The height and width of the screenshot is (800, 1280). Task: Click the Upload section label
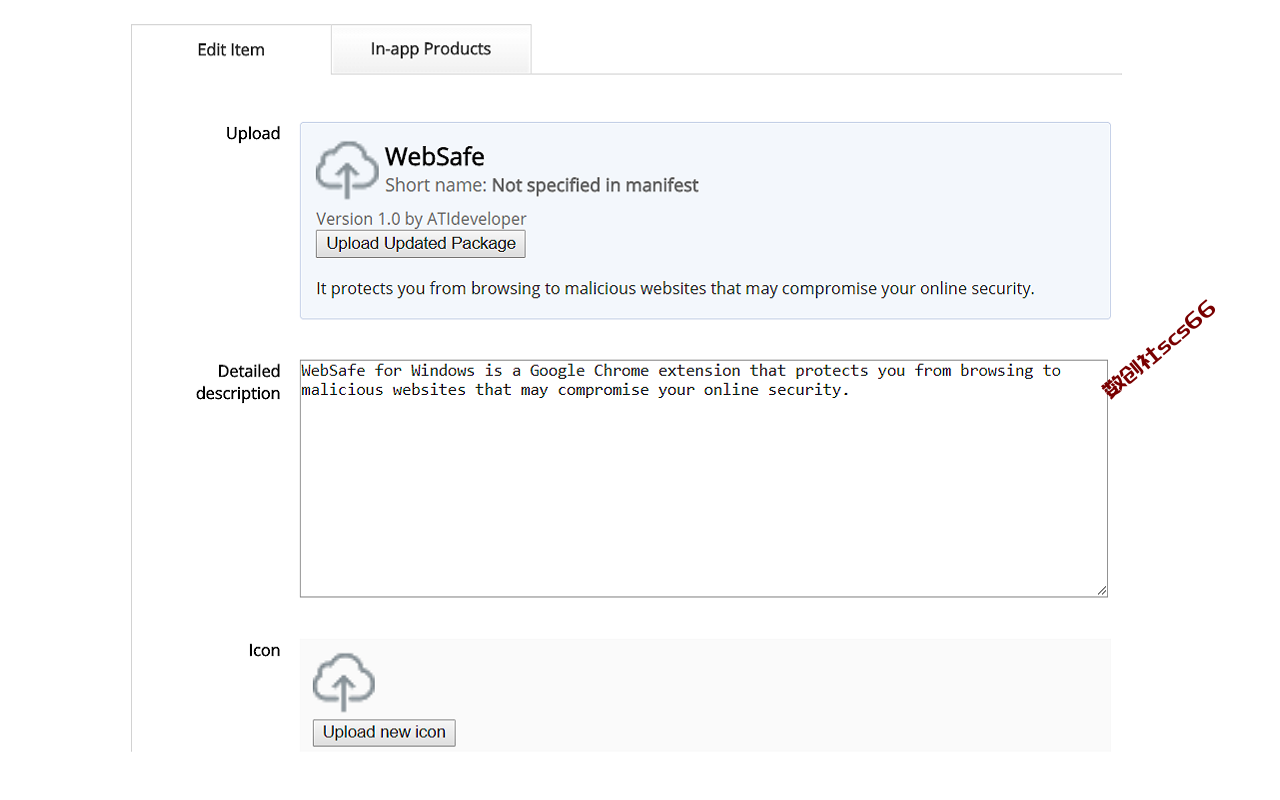point(253,133)
